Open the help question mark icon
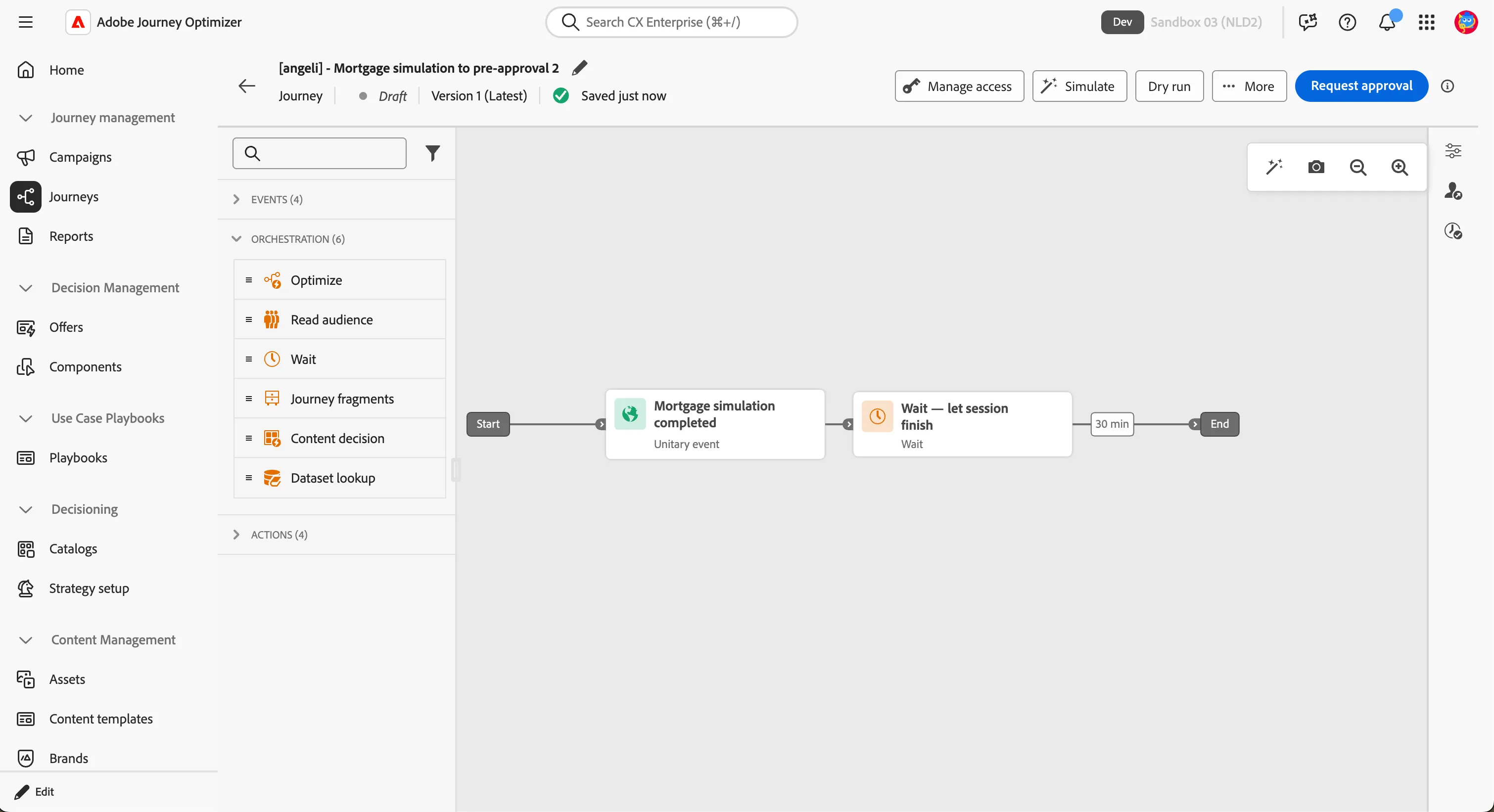1494x812 pixels. point(1347,22)
